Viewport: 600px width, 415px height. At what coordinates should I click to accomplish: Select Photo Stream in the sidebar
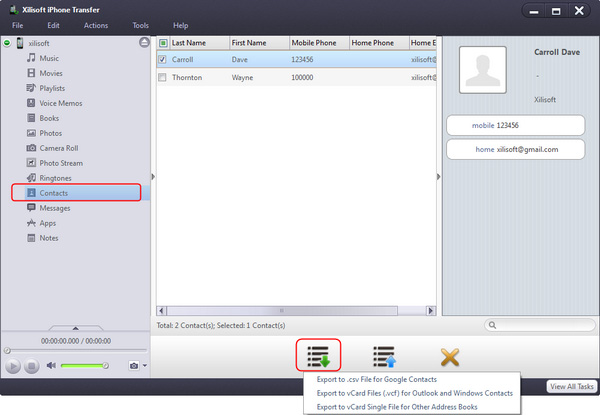click(62, 162)
